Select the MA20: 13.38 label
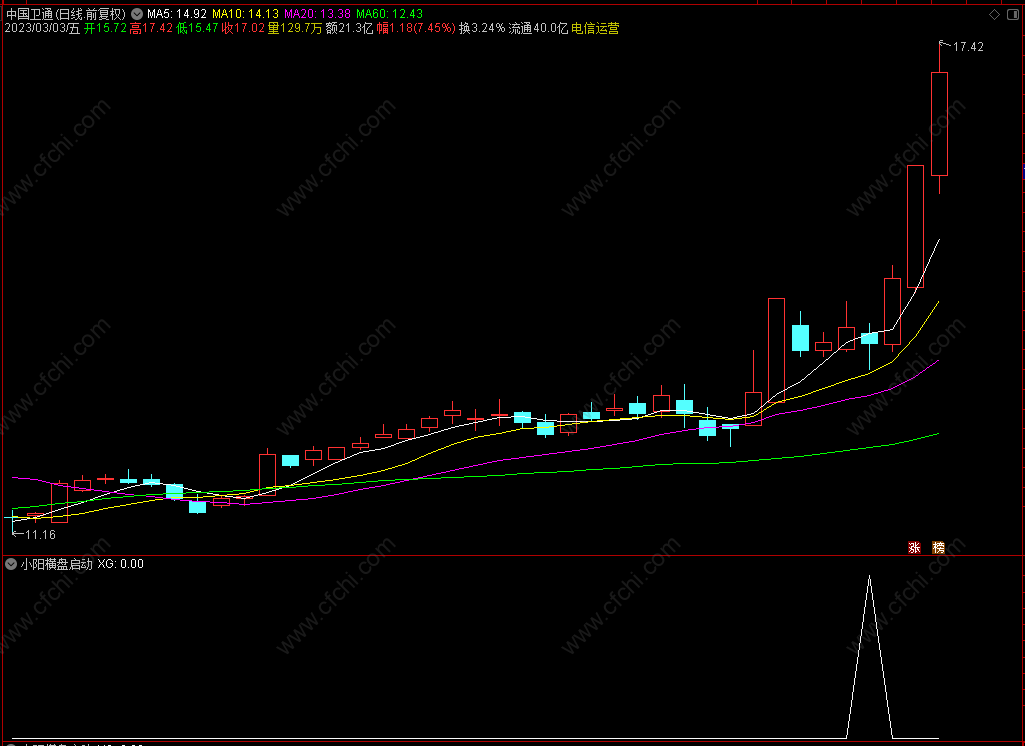Image resolution: width=1025 pixels, height=746 pixels. click(x=317, y=14)
